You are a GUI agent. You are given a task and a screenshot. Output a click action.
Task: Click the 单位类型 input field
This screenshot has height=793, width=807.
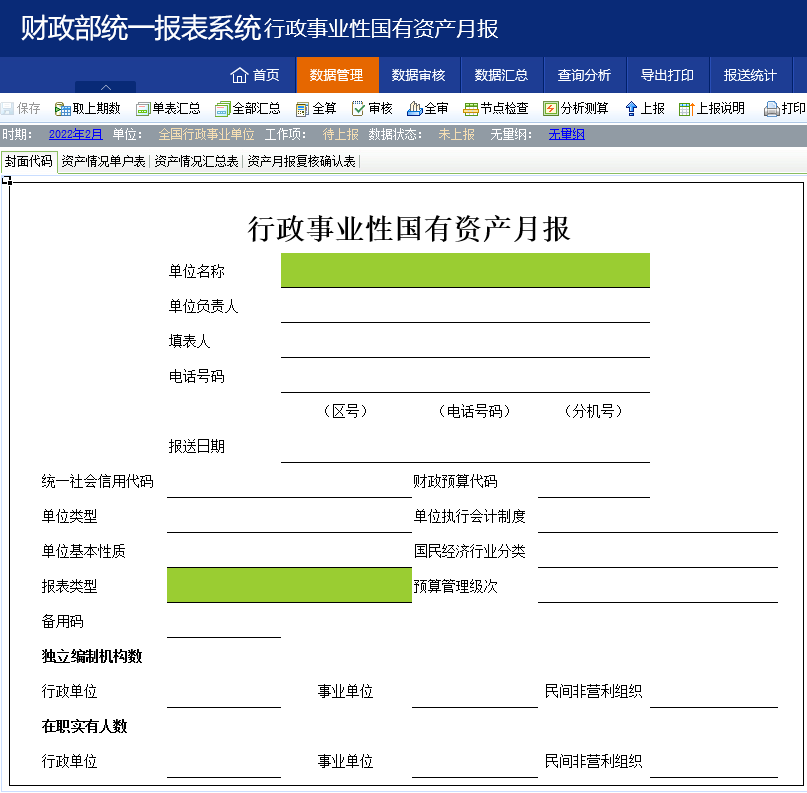289,516
